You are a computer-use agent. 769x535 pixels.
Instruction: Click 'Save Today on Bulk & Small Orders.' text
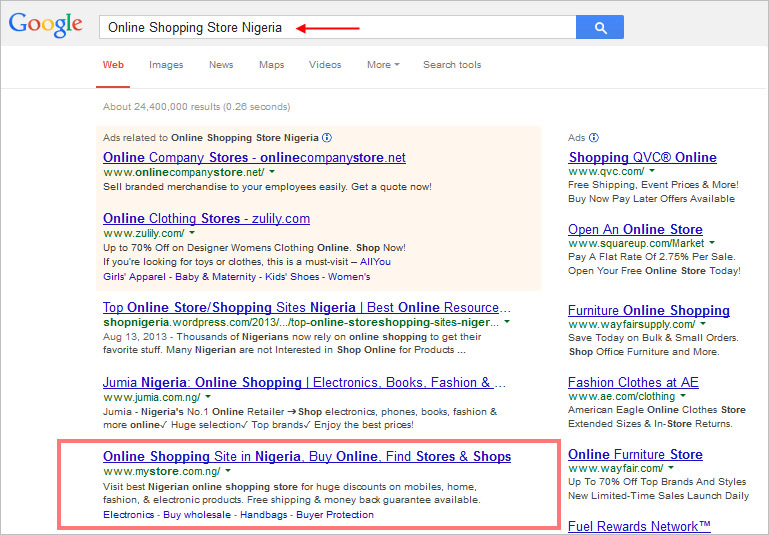coord(653,338)
